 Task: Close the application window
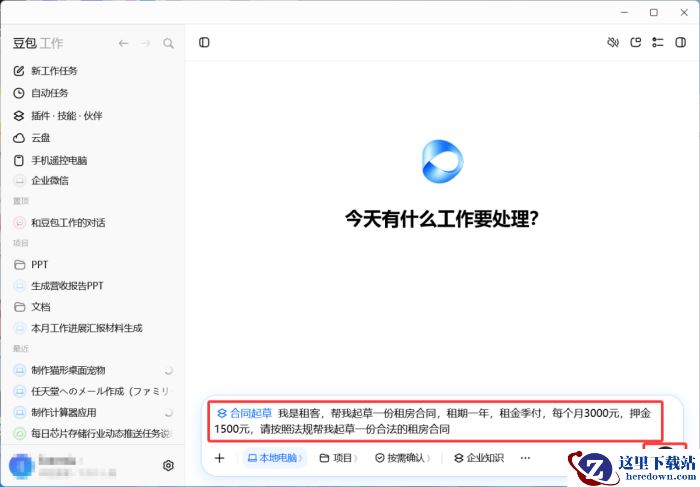683,12
